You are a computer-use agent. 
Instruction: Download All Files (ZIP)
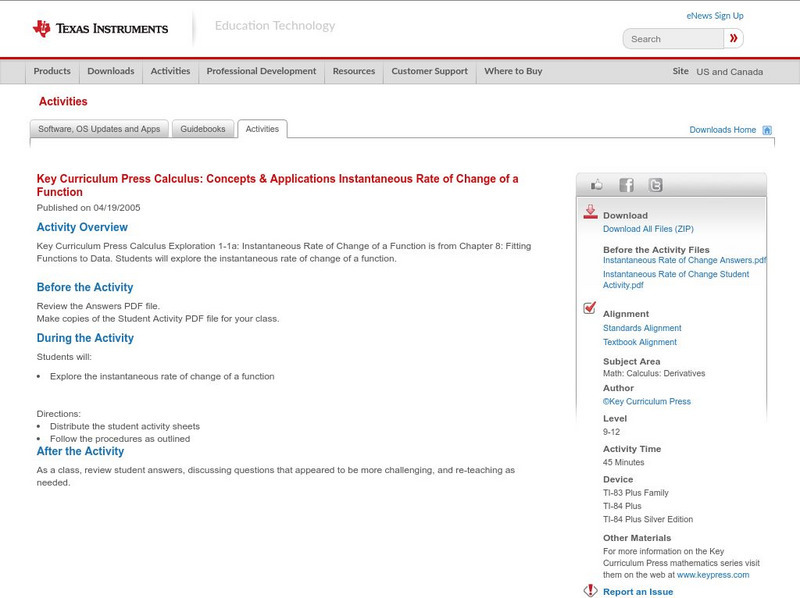[x=648, y=227]
